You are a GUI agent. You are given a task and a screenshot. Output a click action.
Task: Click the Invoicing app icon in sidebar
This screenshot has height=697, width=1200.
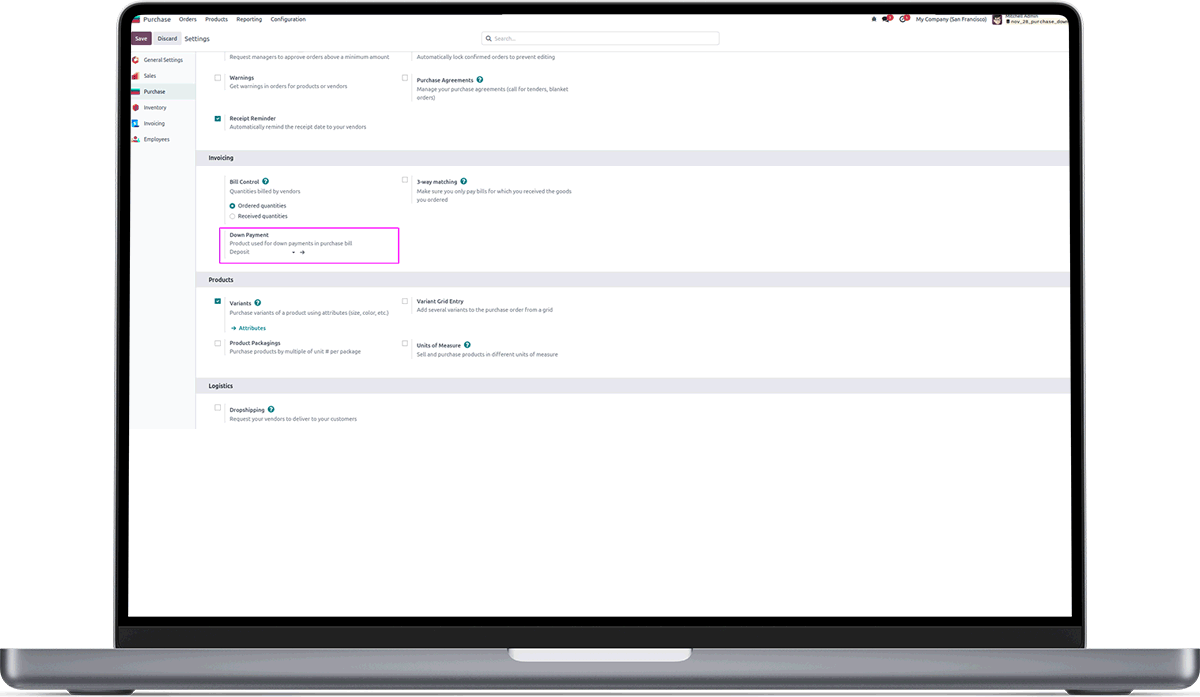click(136, 124)
